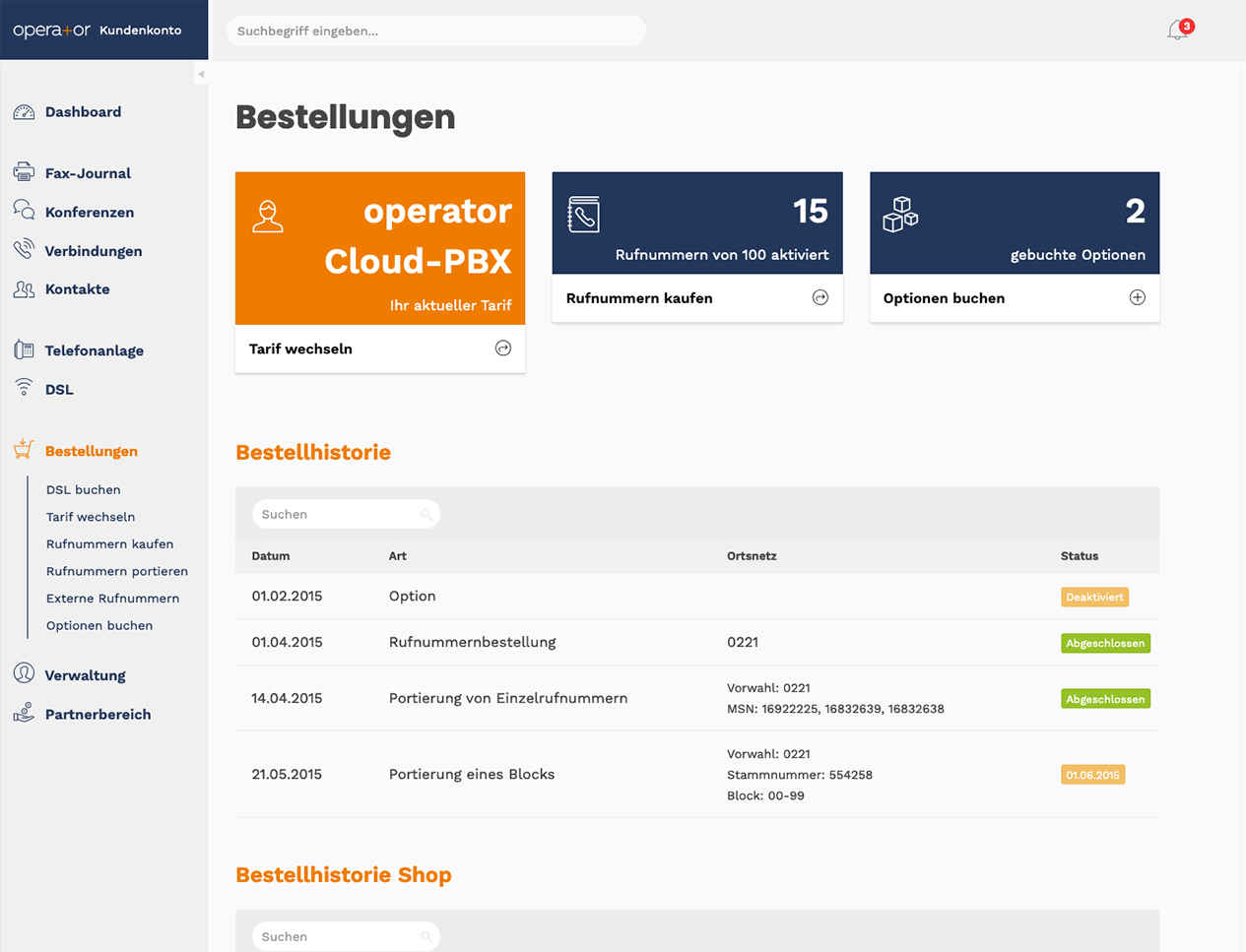Viewport: 1246px width, 952px height.
Task: Click the operator logo in the header
Action: pyautogui.click(x=52, y=31)
